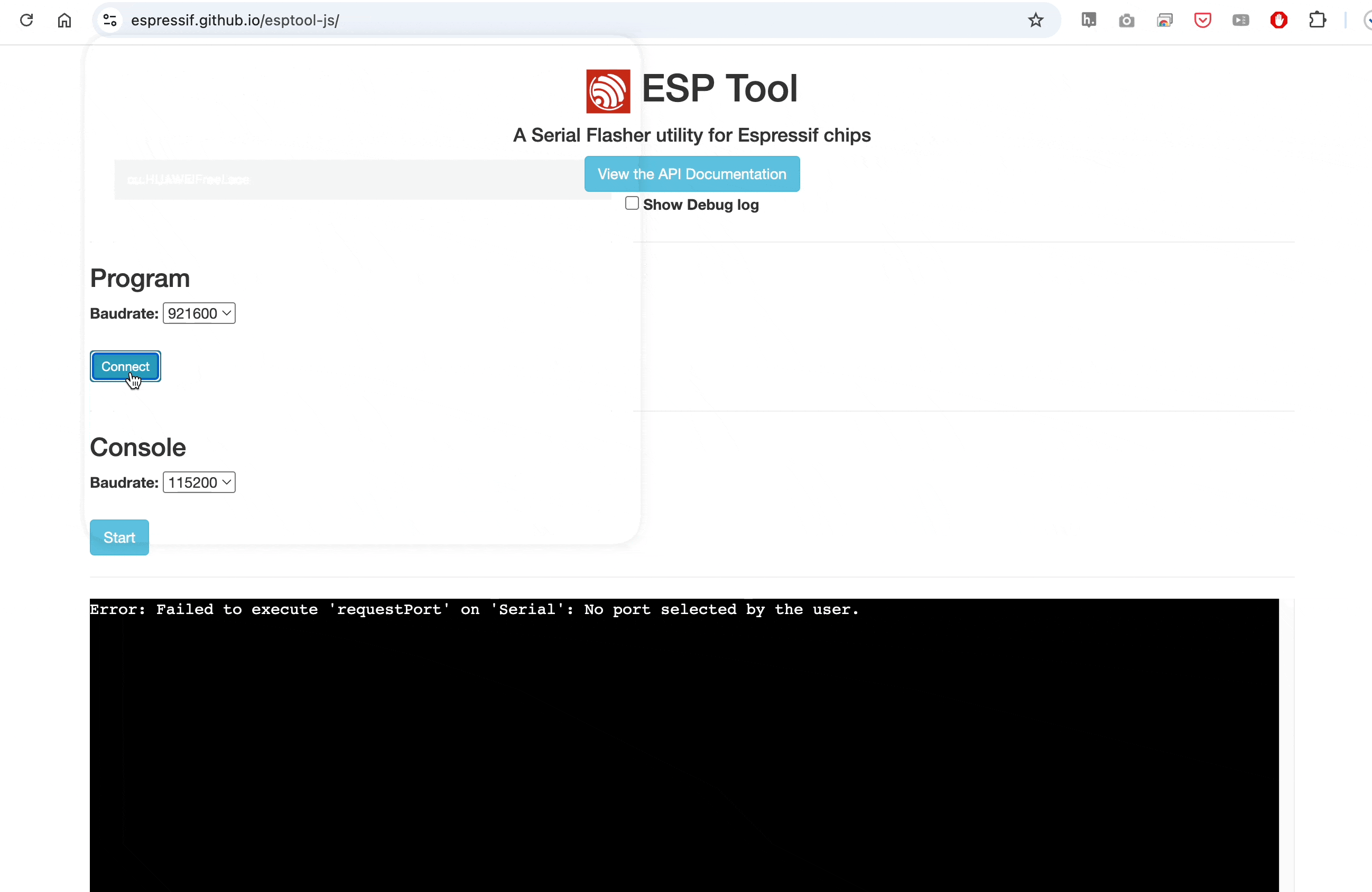This screenshot has height=892, width=1372.
Task: Reload the page with refresh icon
Action: click(x=26, y=20)
